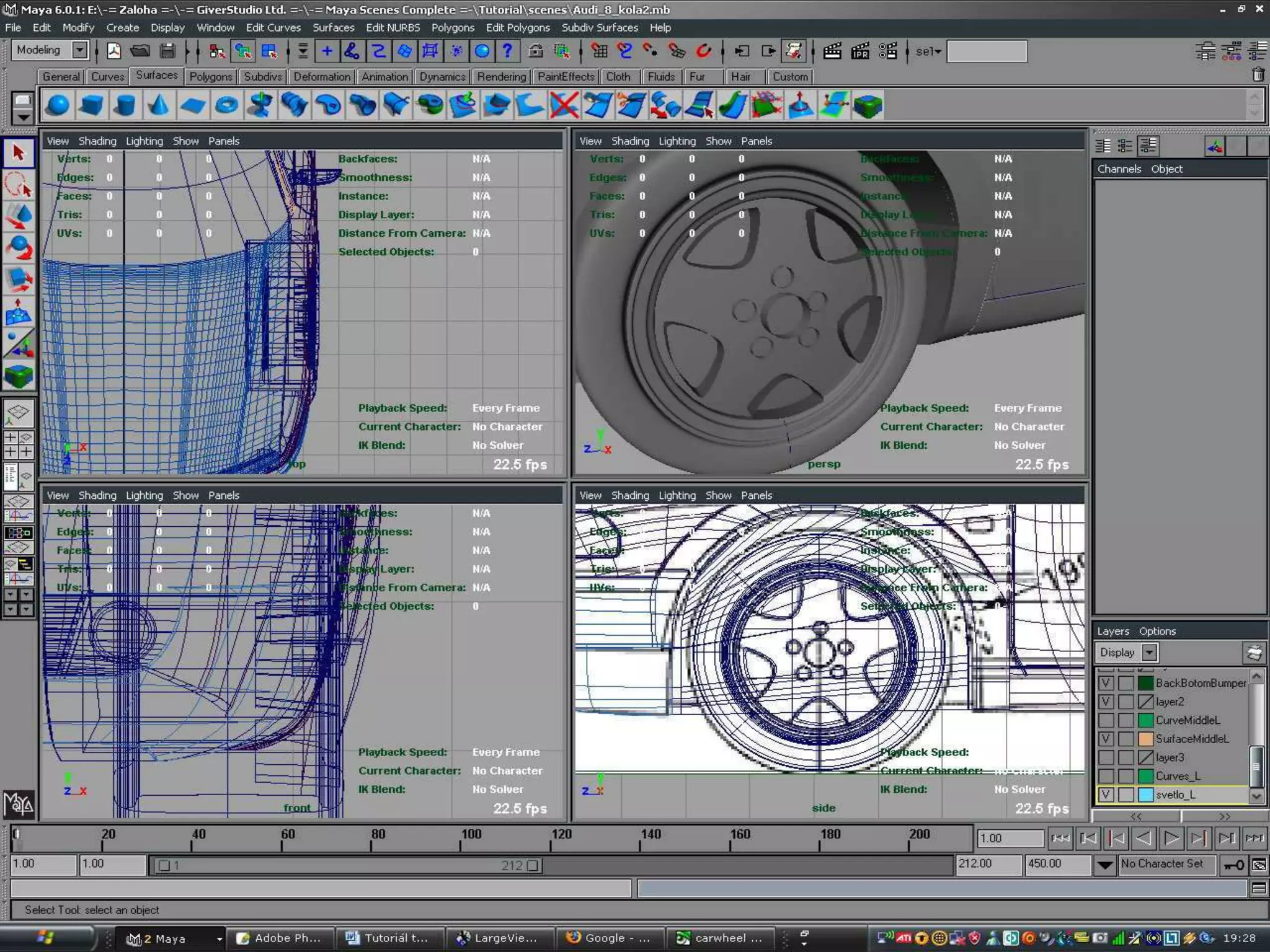Toggle visibility box of svetlo_L layer

tap(1106, 795)
